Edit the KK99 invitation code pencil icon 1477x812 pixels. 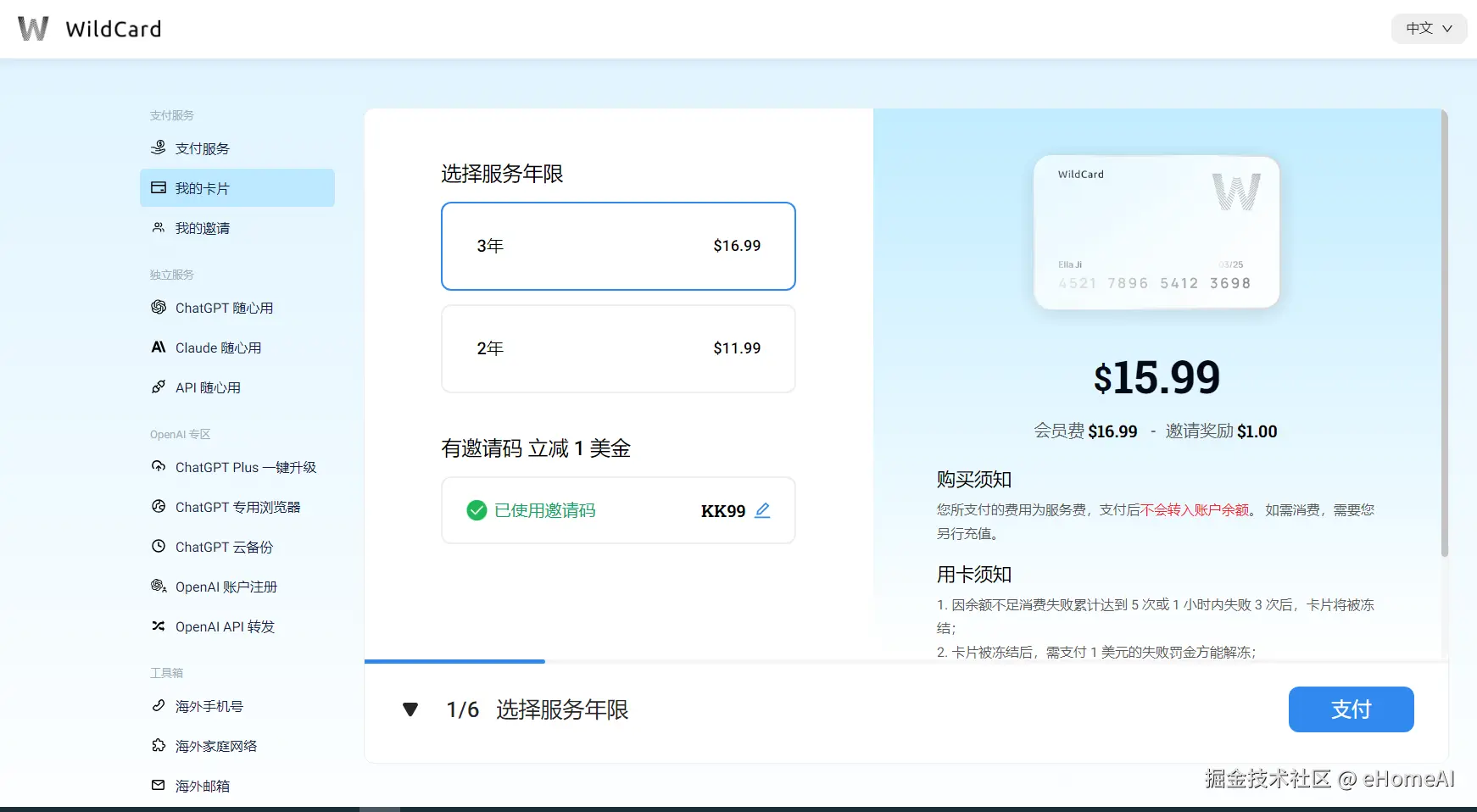click(762, 510)
